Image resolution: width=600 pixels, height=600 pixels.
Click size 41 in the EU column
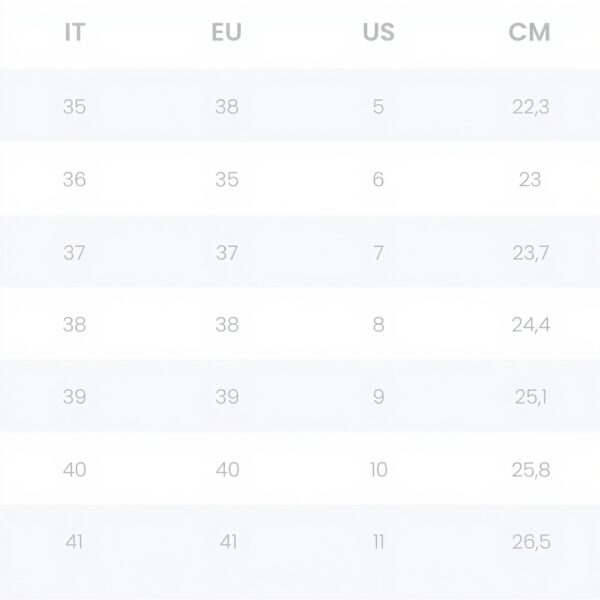(x=227, y=542)
